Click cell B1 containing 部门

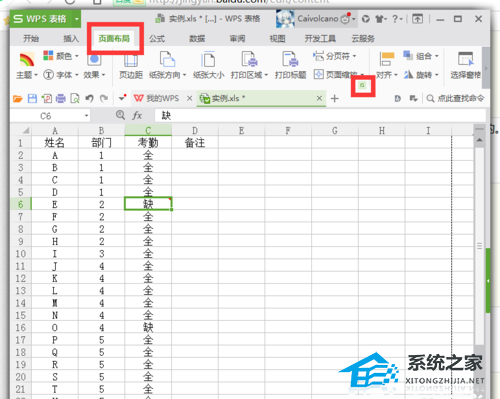pos(101,143)
